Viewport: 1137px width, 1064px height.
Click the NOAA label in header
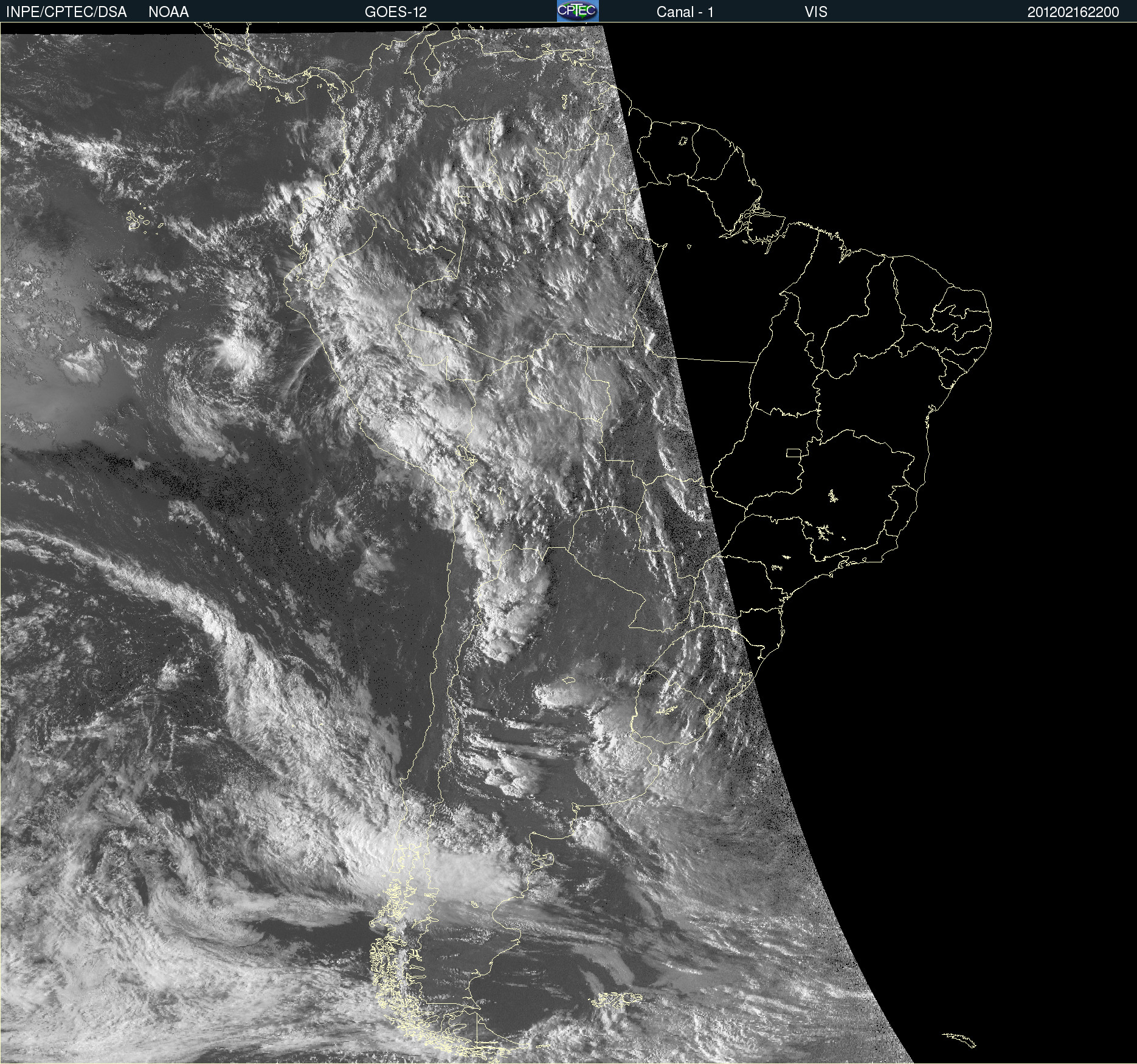168,12
